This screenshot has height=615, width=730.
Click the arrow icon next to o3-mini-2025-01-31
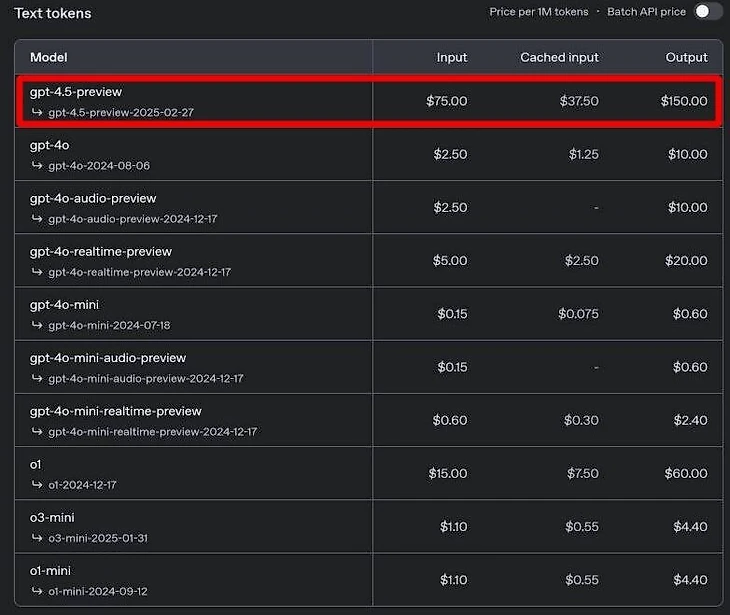pyautogui.click(x=37, y=538)
